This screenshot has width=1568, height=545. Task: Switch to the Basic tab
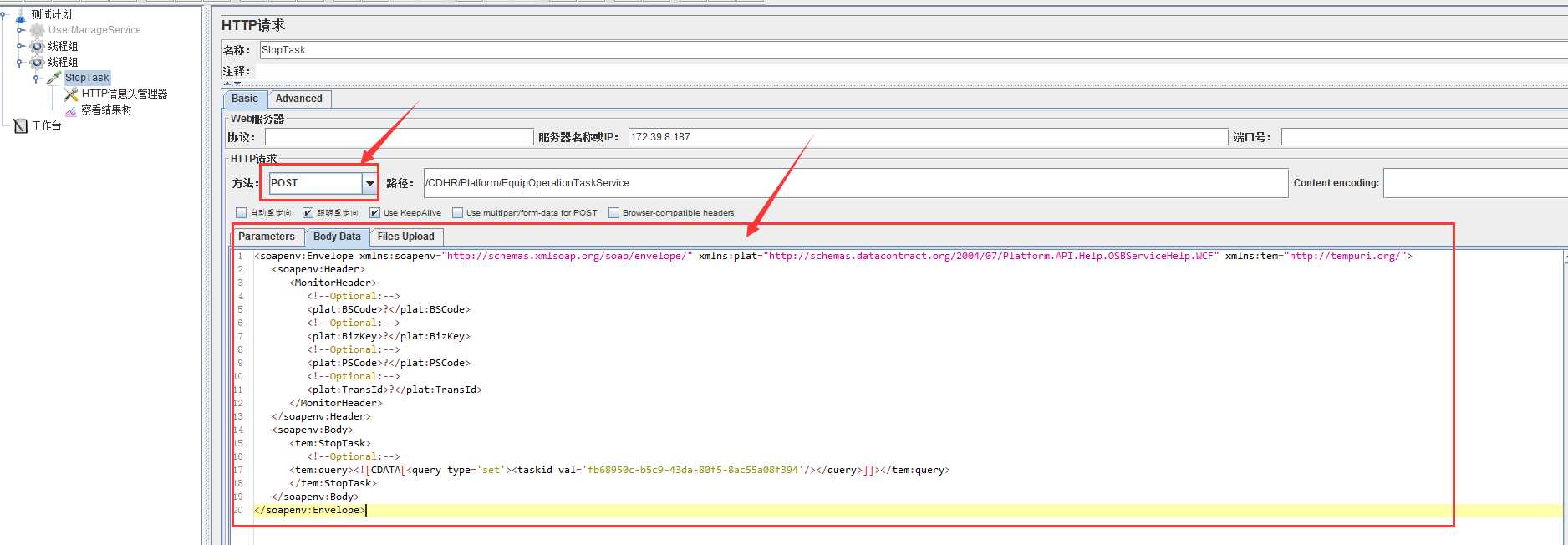click(x=245, y=99)
